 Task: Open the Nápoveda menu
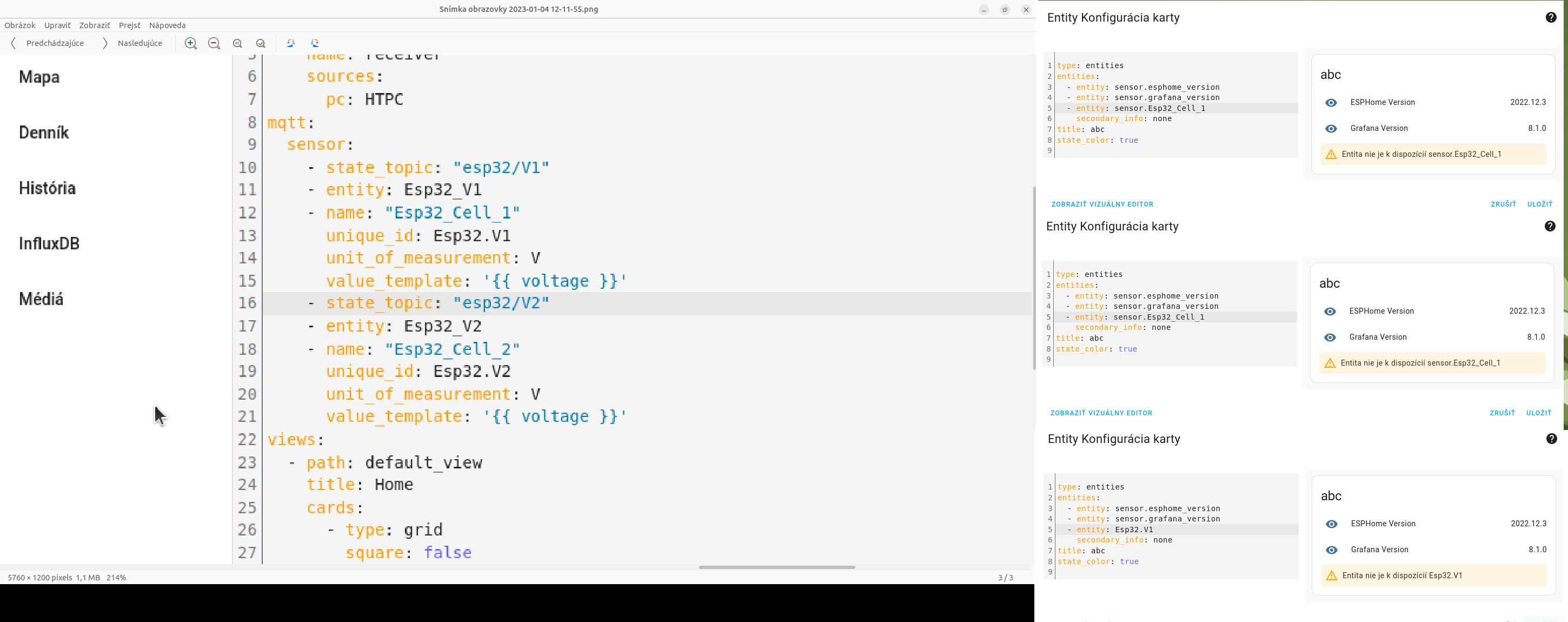(167, 25)
